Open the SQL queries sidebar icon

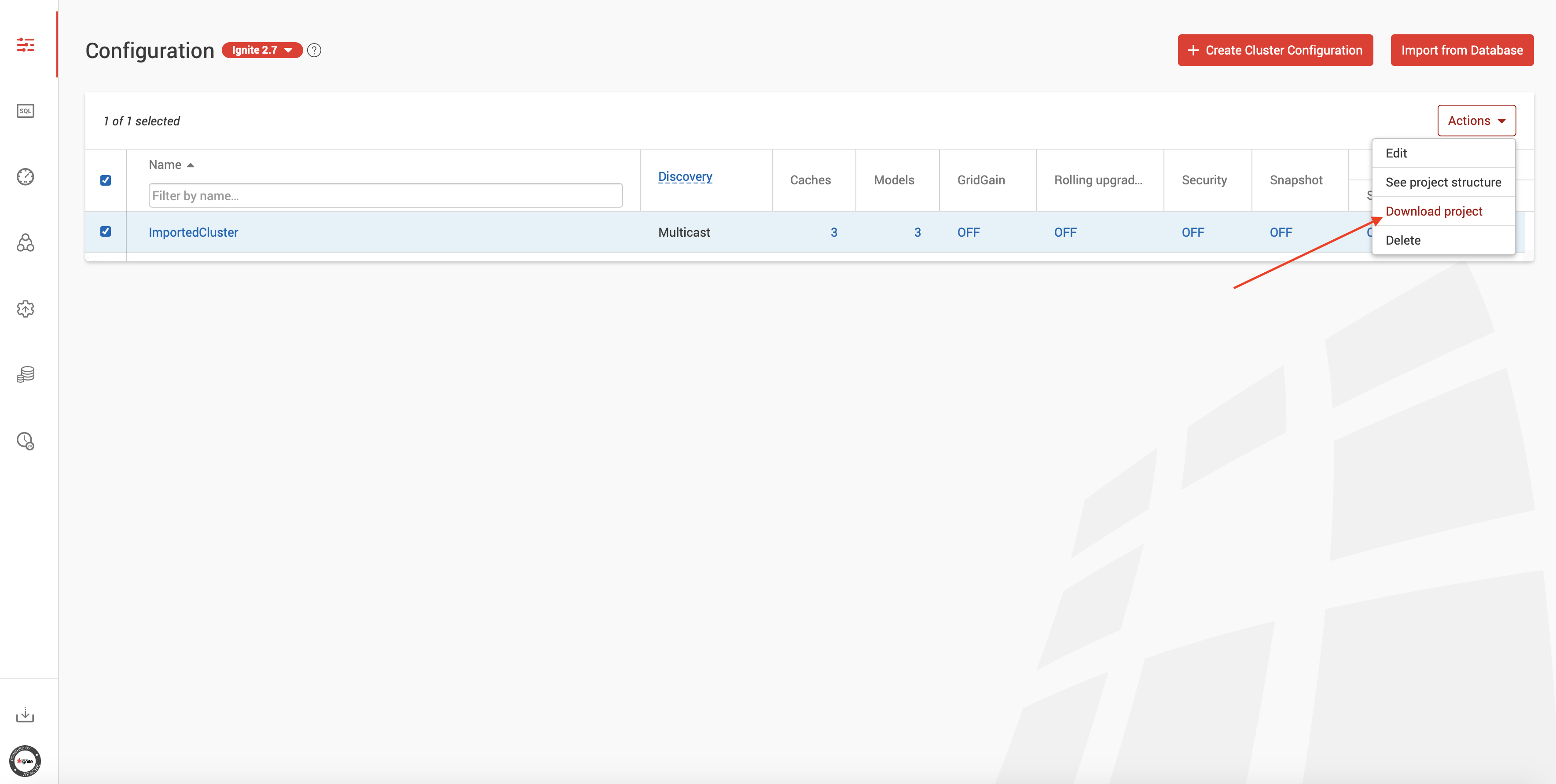(x=26, y=110)
